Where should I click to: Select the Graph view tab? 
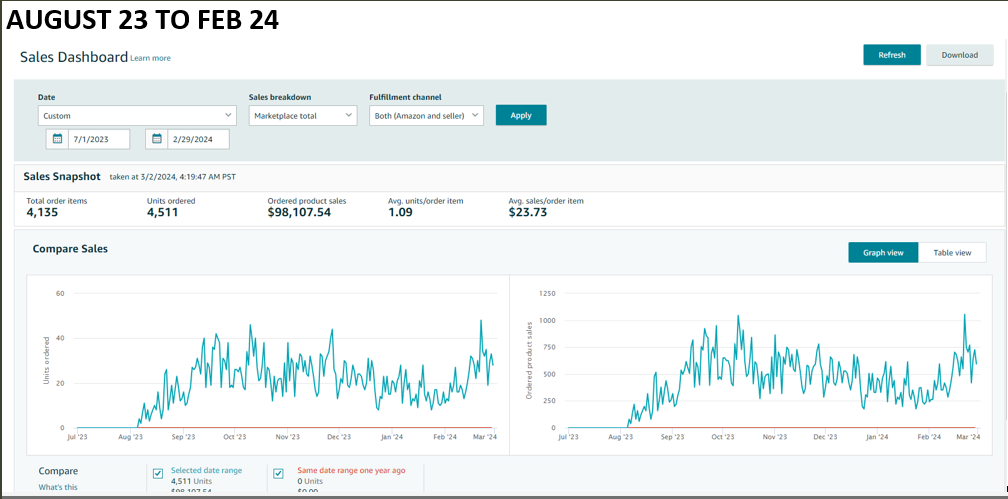click(883, 253)
